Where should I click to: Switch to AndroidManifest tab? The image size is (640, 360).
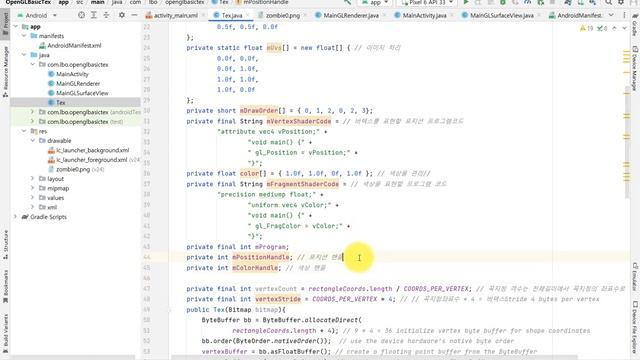(x=575, y=16)
